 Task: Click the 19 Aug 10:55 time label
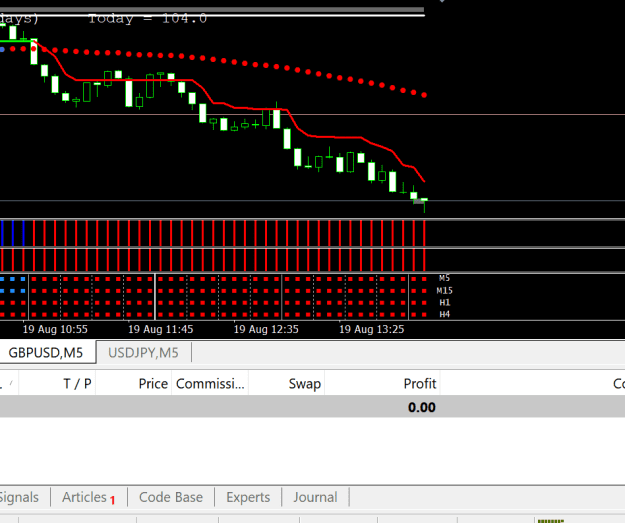[x=55, y=329]
